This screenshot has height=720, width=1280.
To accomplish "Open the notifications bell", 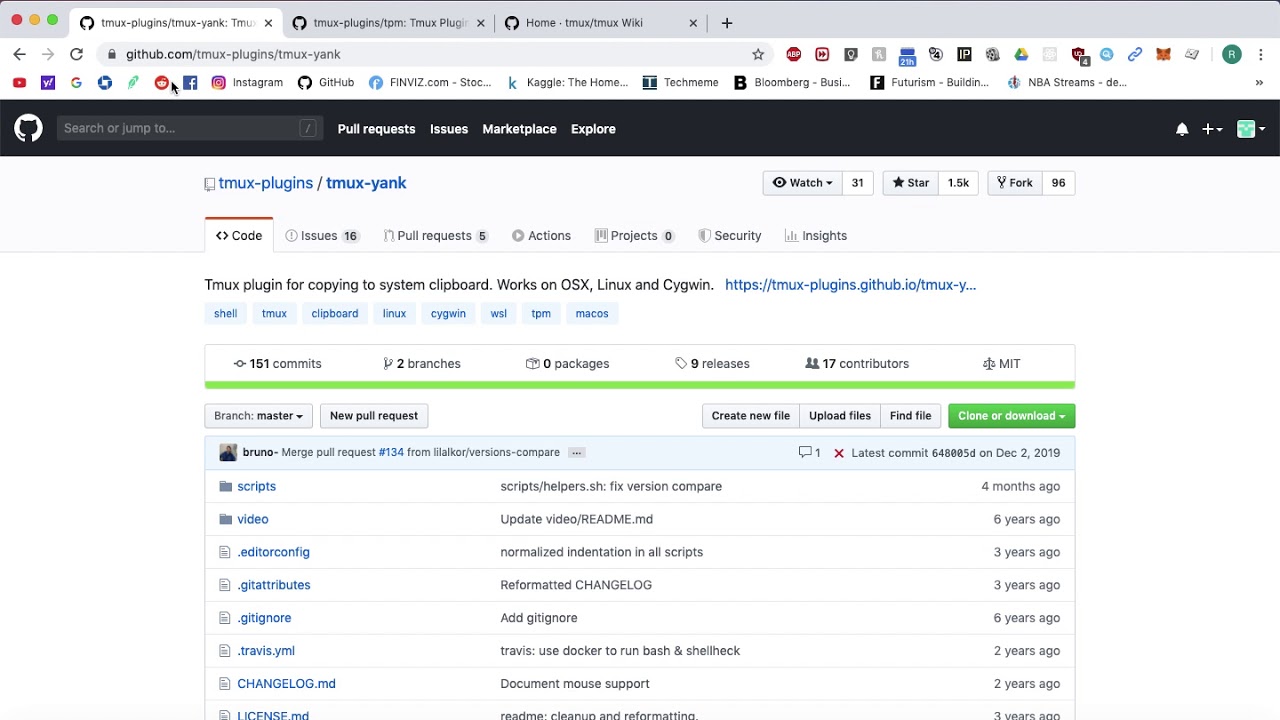I will pos(1182,129).
